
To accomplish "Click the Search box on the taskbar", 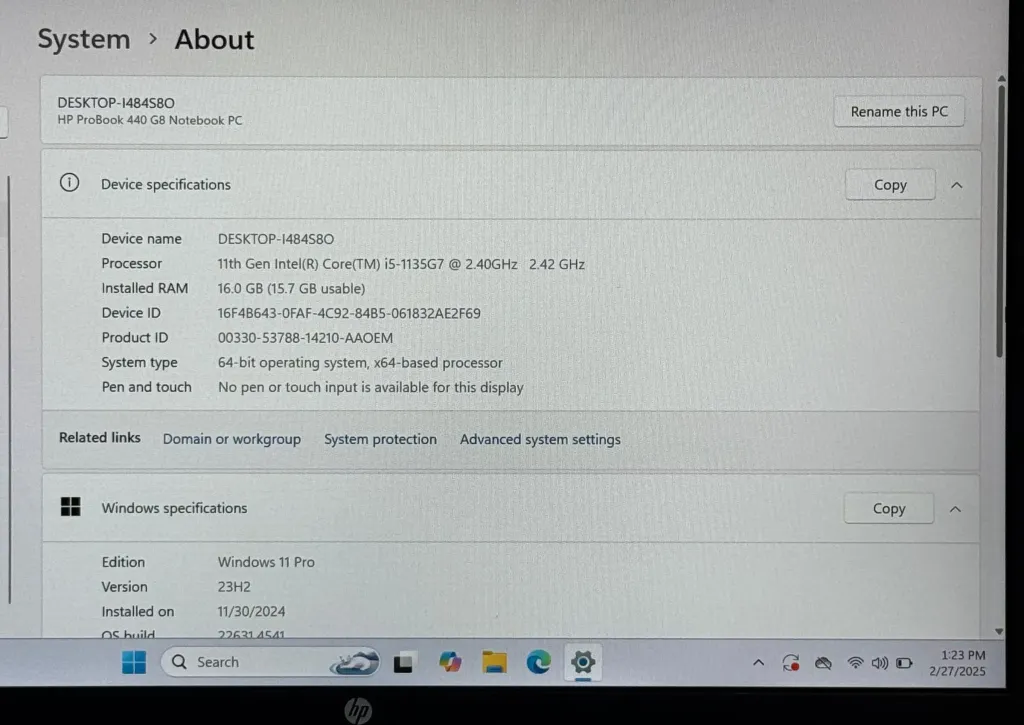I will point(270,662).
